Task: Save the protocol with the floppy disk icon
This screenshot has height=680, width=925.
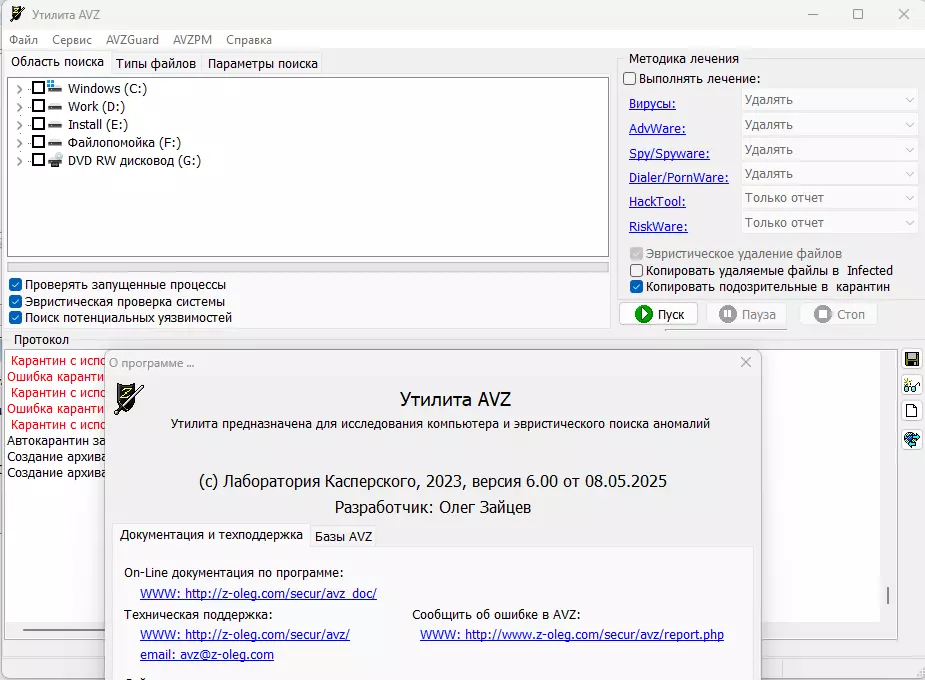Action: (x=911, y=360)
